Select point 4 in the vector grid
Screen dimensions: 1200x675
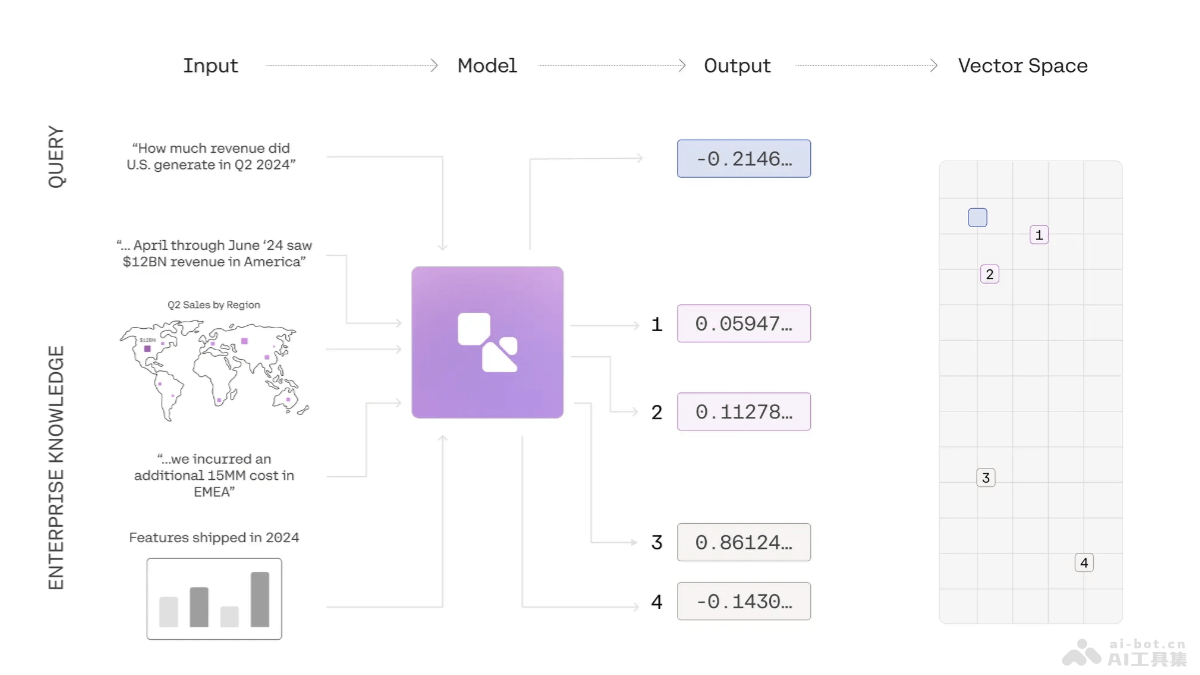(x=1084, y=562)
